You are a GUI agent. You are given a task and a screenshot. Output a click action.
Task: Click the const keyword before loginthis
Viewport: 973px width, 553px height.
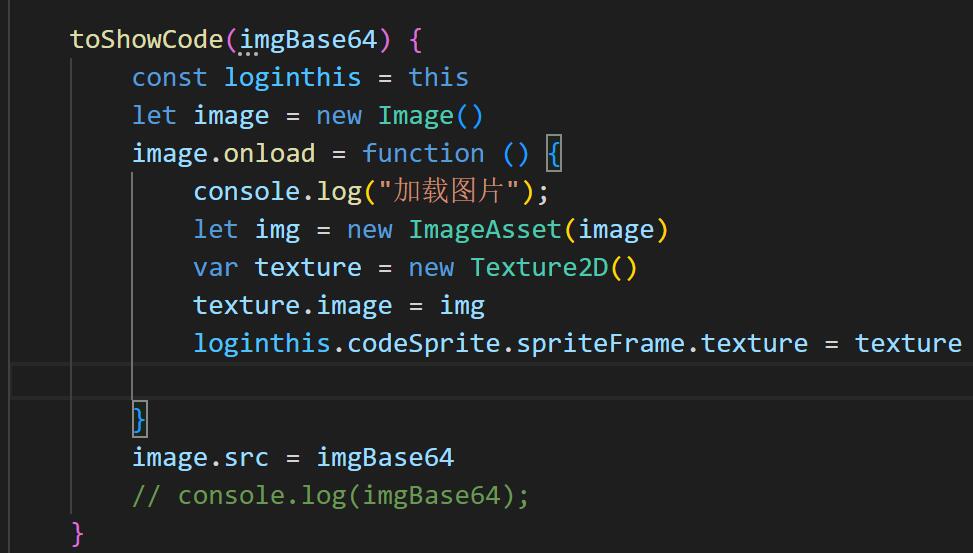pyautogui.click(x=170, y=78)
